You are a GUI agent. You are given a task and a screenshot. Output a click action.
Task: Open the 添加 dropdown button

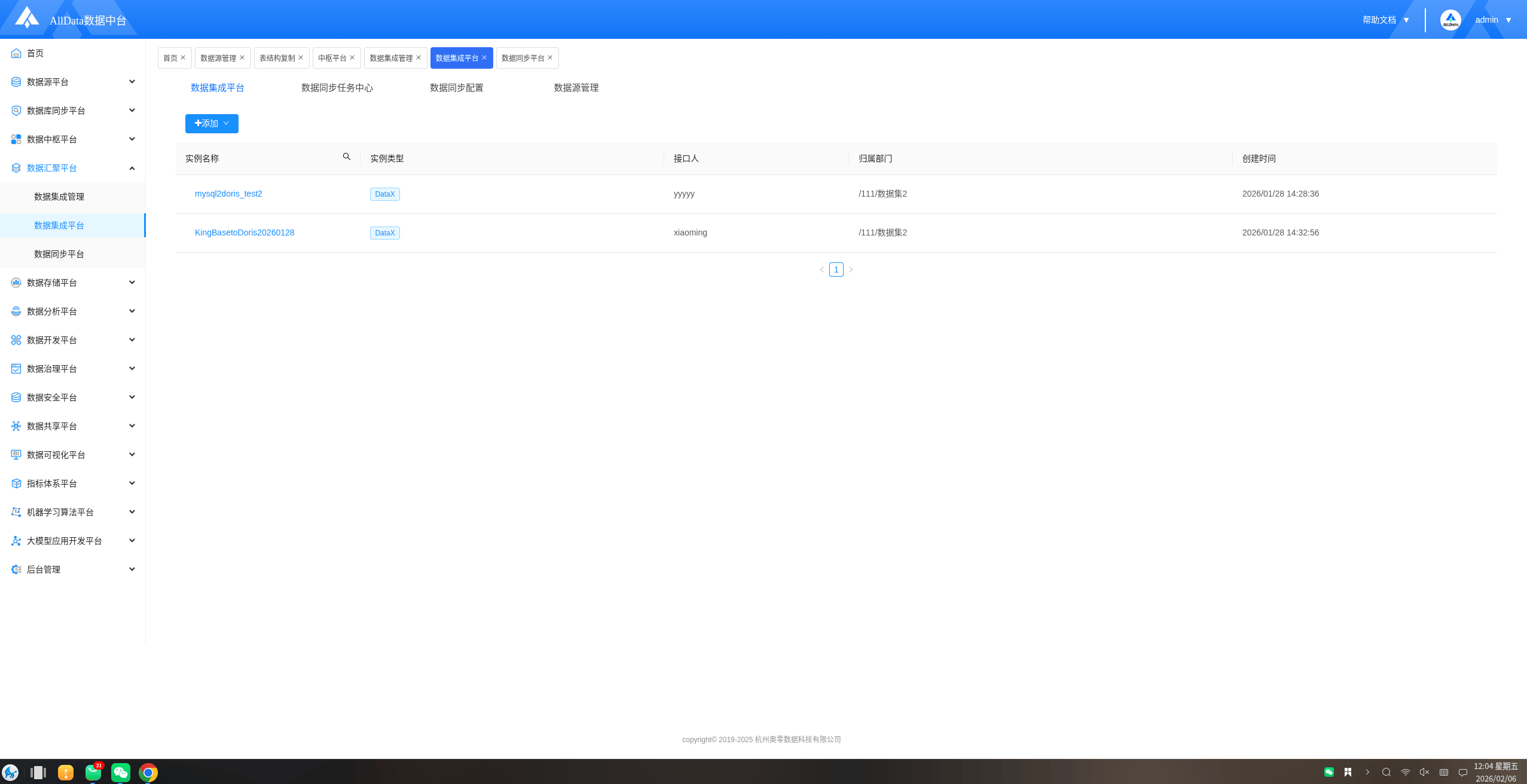point(212,124)
